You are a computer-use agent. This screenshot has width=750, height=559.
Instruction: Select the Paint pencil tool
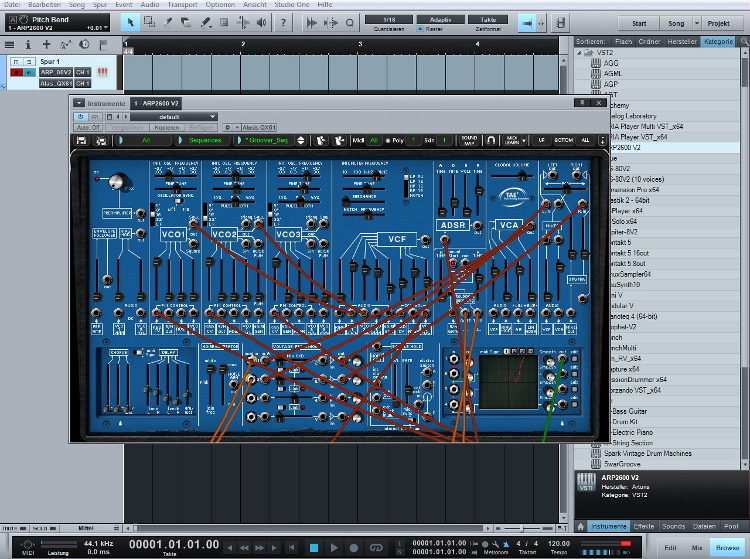pos(206,22)
